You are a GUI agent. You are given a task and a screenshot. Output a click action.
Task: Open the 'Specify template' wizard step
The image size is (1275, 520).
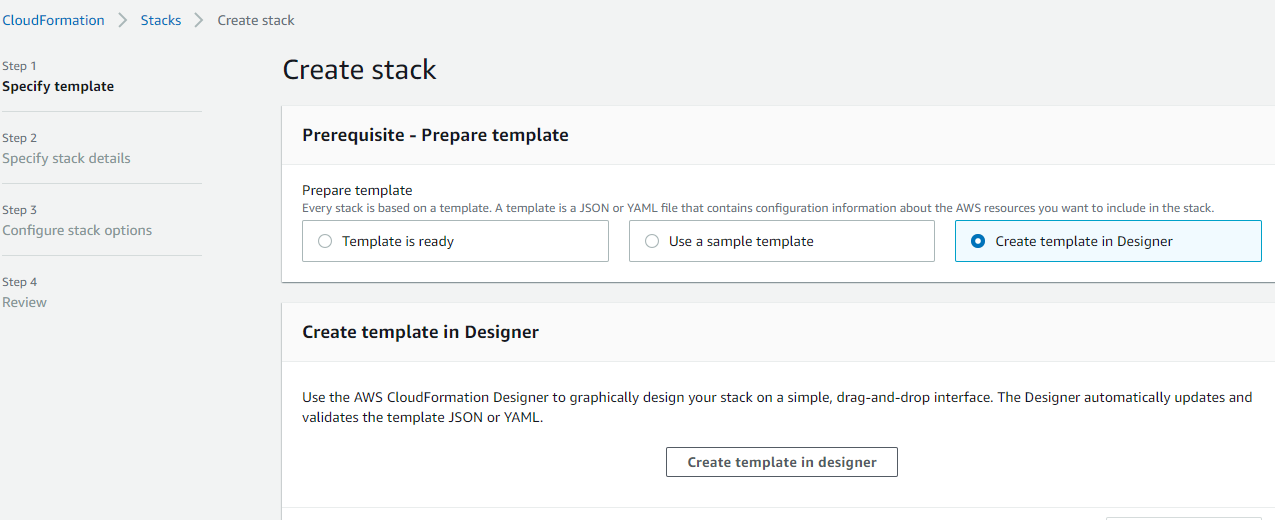pos(58,86)
